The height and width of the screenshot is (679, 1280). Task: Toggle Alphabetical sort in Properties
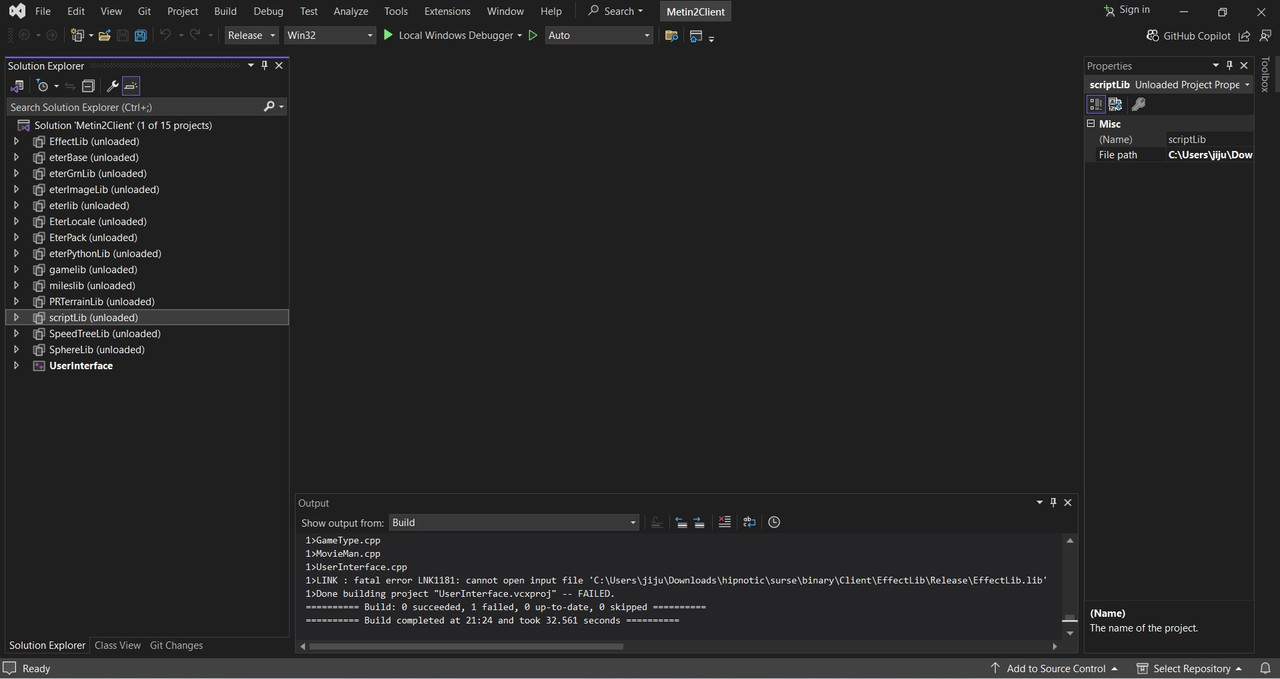tap(1115, 104)
